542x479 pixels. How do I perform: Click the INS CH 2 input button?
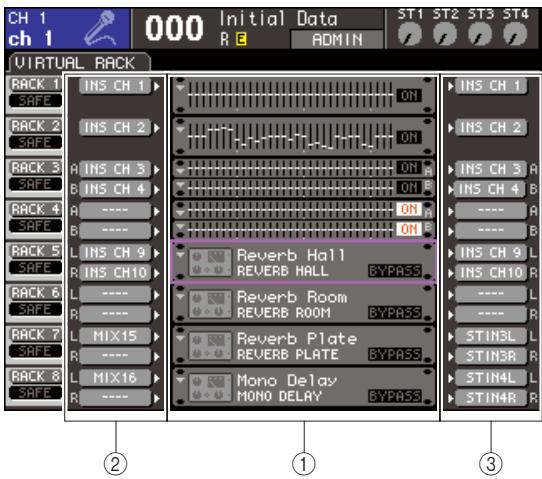(x=115, y=128)
